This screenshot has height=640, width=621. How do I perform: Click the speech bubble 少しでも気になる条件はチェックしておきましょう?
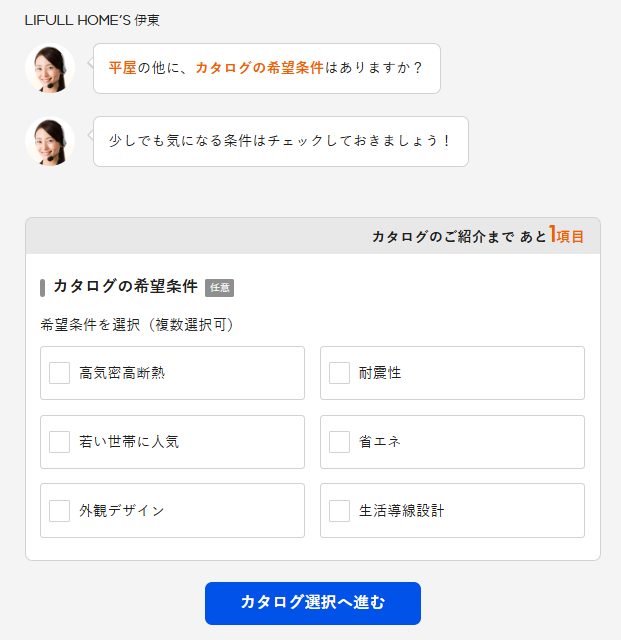click(281, 141)
